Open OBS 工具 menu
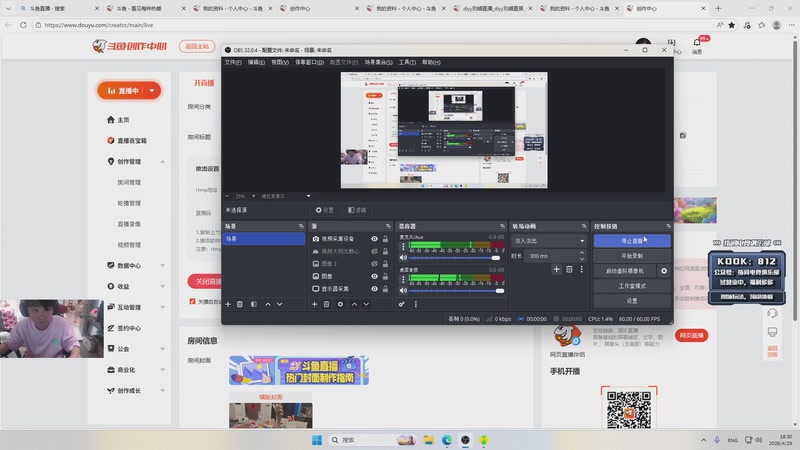800x450 pixels. point(407,62)
